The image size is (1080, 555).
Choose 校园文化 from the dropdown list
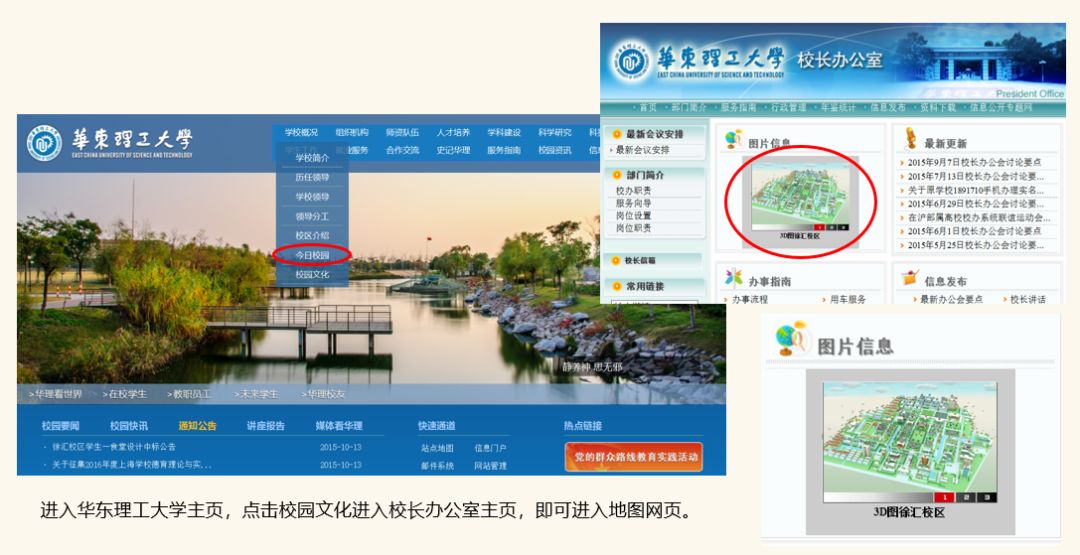312,274
